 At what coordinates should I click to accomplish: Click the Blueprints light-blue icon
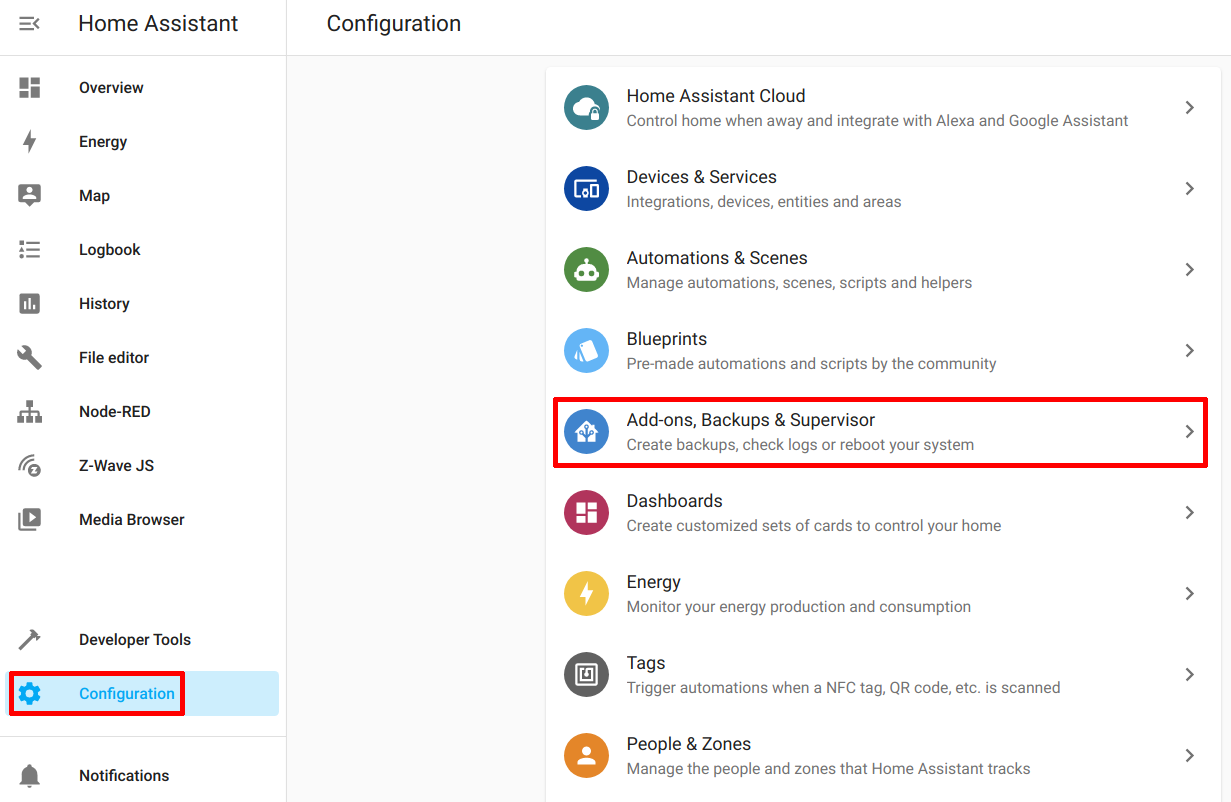tap(586, 351)
